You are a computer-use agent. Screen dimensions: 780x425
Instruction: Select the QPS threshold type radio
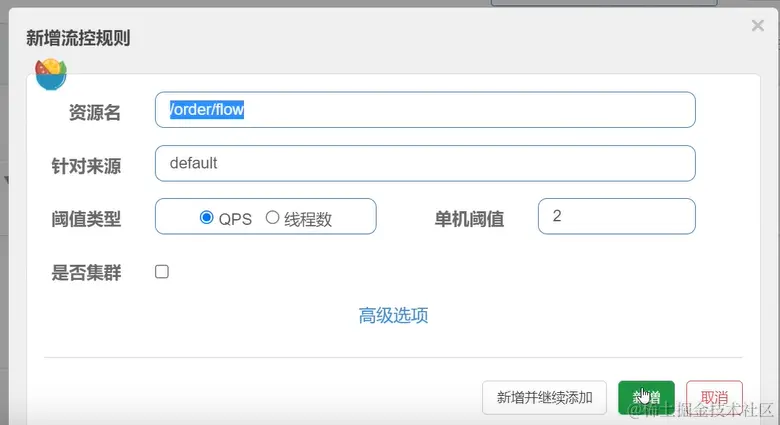point(206,217)
